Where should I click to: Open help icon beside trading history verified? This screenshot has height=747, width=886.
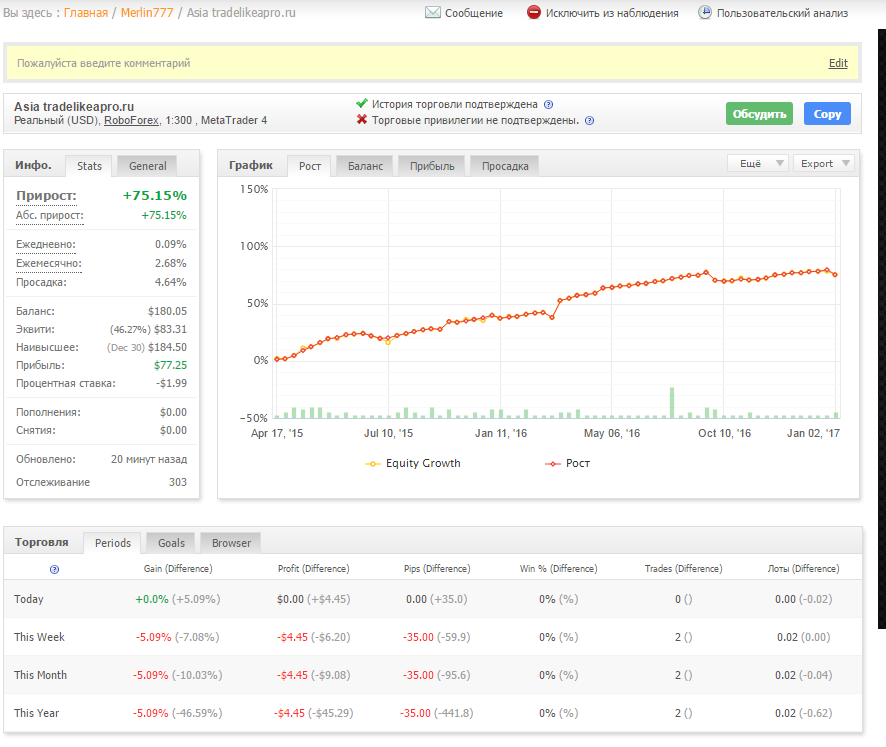(x=548, y=105)
